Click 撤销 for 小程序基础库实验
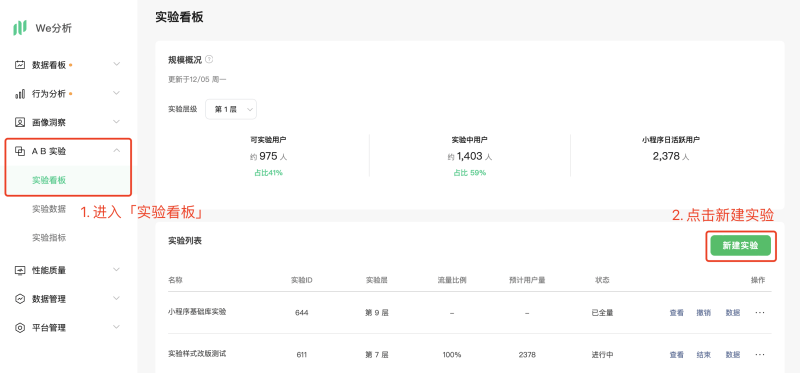The height and width of the screenshot is (373, 800). click(x=704, y=313)
